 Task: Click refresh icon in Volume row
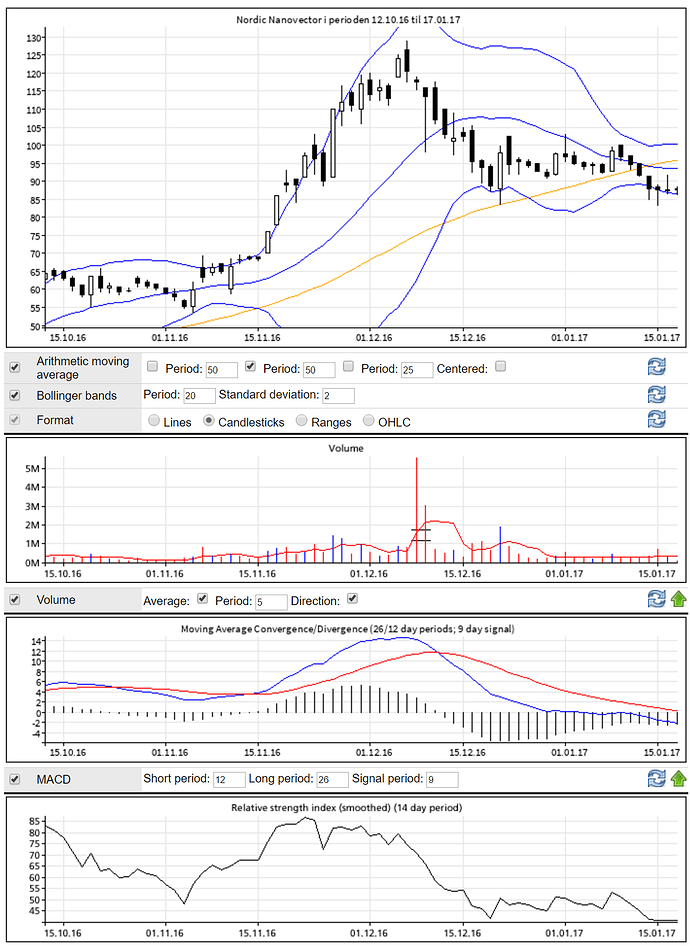coord(656,599)
